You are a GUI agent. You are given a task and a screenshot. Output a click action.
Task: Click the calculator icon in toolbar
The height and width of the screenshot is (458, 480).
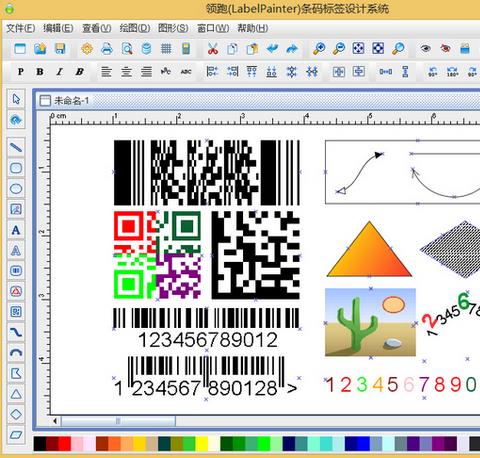click(x=186, y=49)
